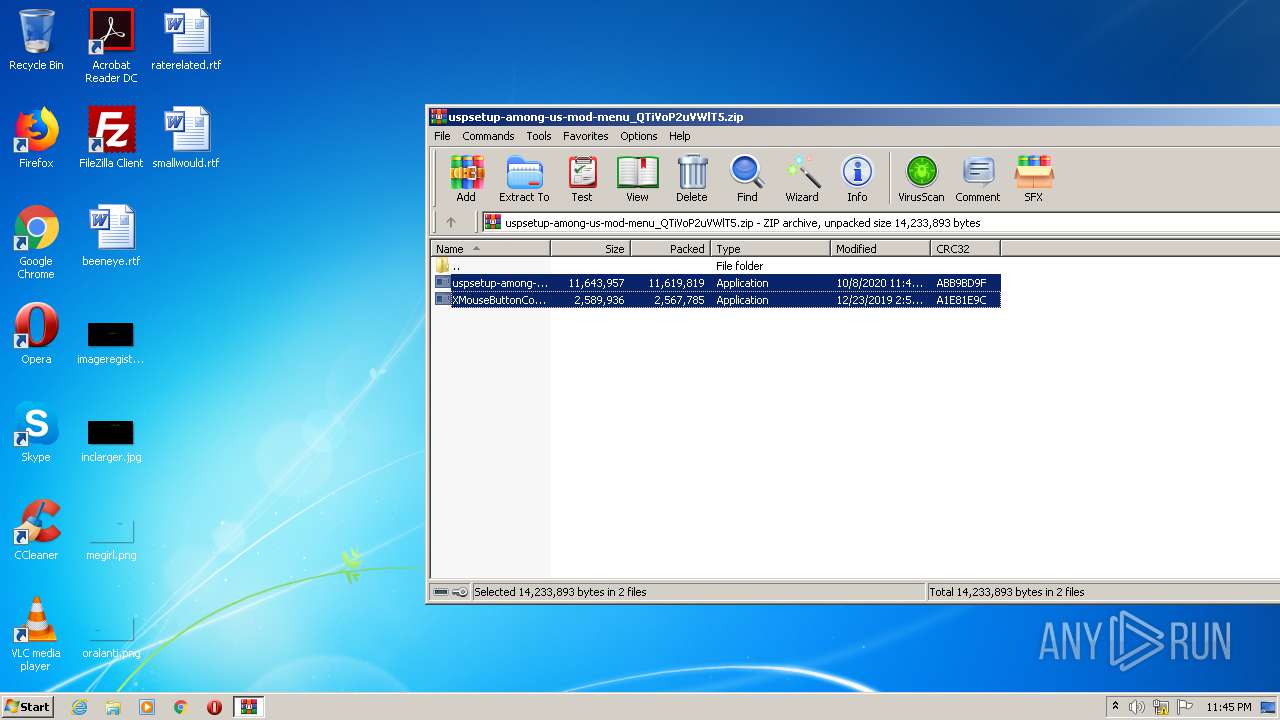Click the SFX toolbar icon
The width and height of the screenshot is (1280, 720).
tap(1034, 179)
